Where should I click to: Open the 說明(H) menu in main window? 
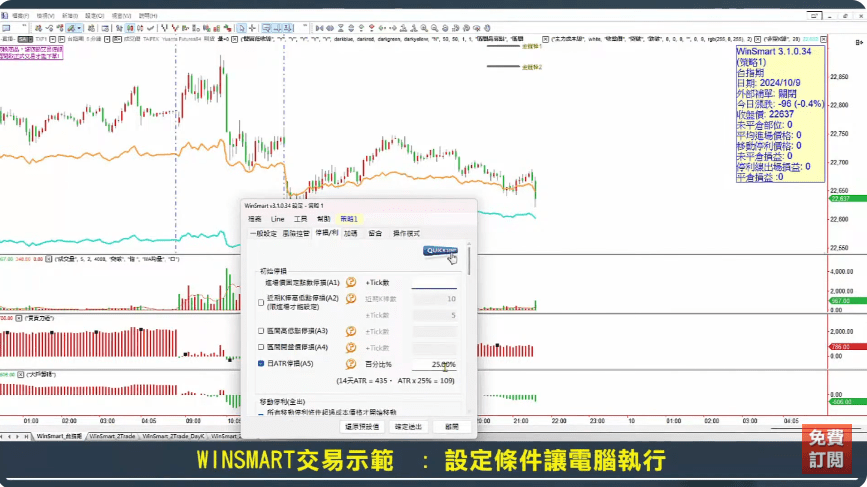pos(148,16)
